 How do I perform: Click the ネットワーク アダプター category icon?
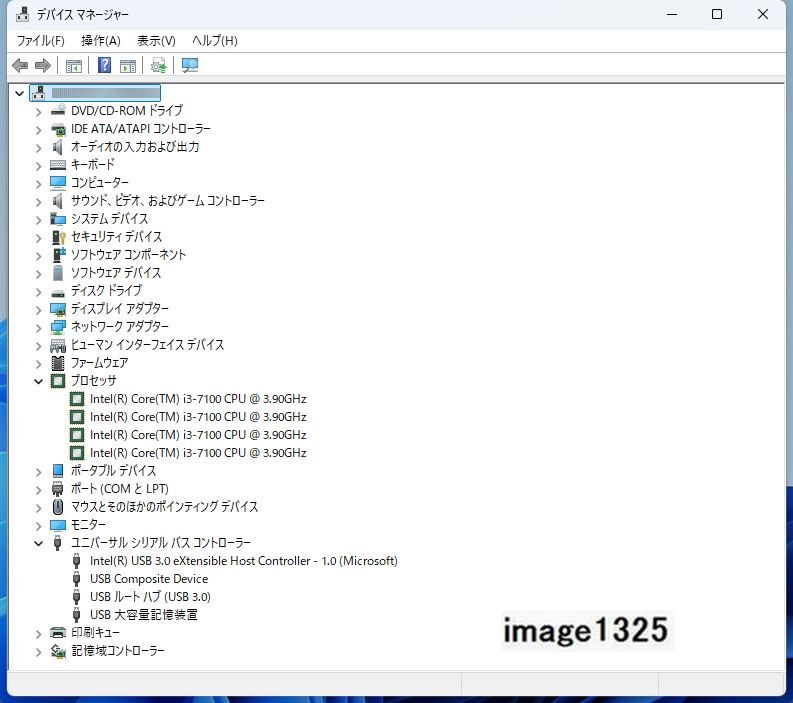point(58,327)
